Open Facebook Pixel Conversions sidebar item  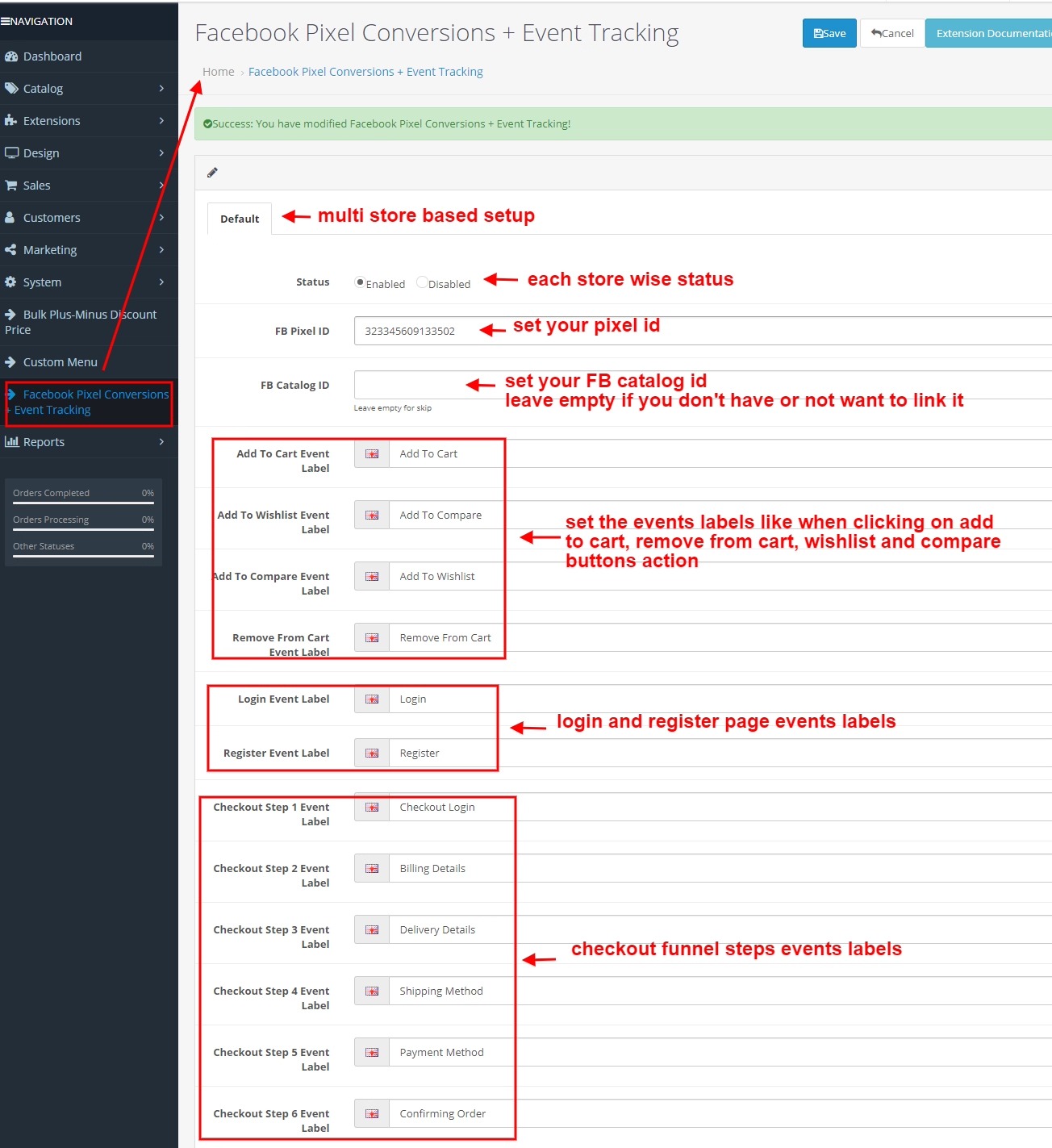point(89,402)
